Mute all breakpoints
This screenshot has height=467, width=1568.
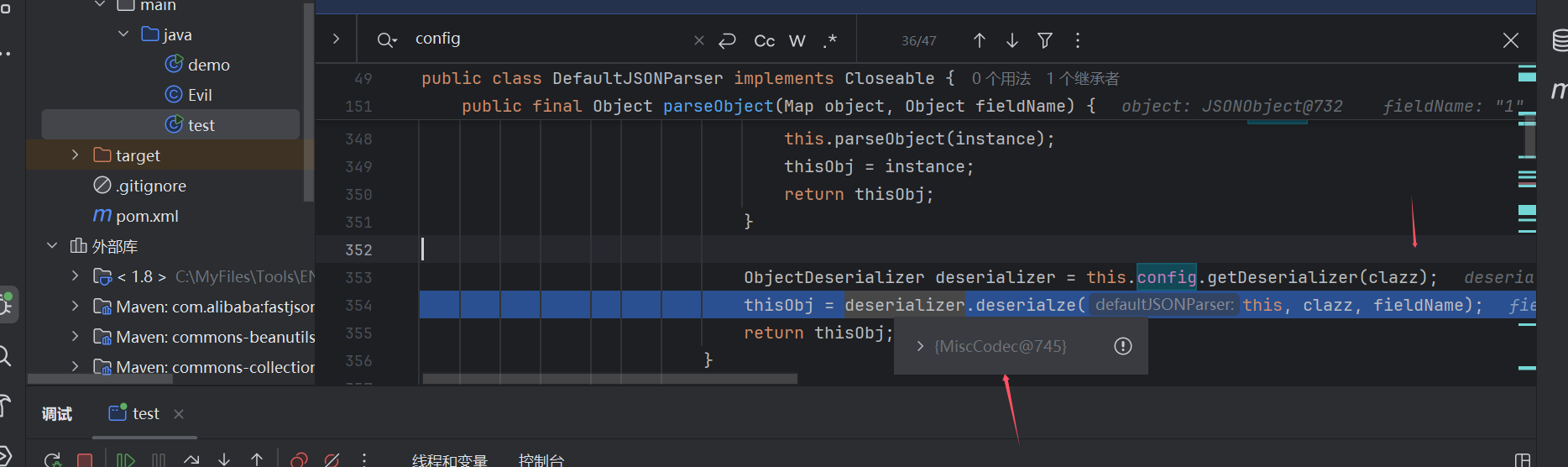pos(332,460)
